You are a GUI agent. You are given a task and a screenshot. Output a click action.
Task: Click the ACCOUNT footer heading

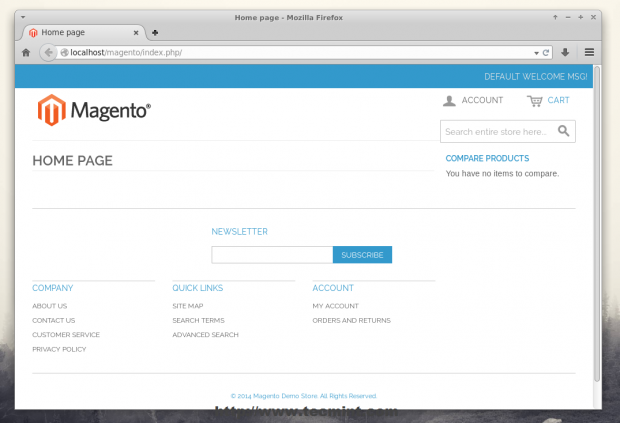[333, 288]
